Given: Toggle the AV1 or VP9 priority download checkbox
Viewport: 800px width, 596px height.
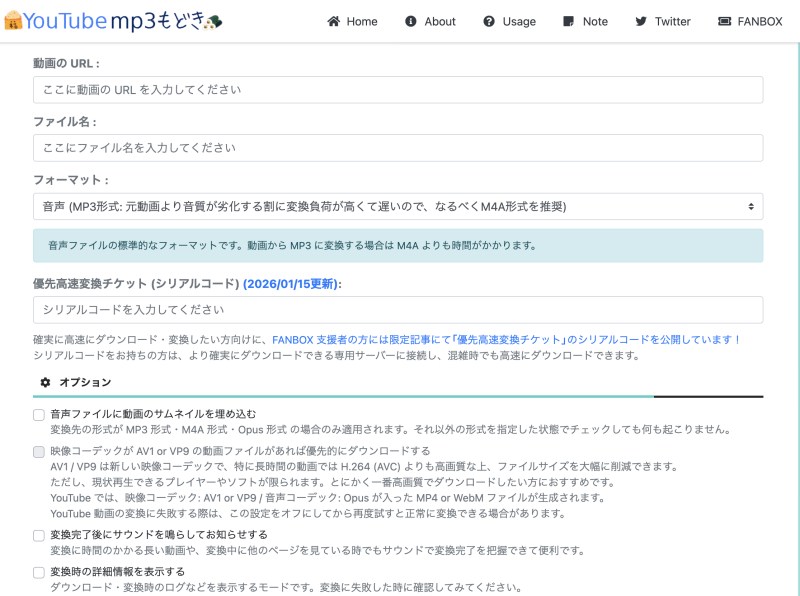Looking at the screenshot, I should [39, 452].
